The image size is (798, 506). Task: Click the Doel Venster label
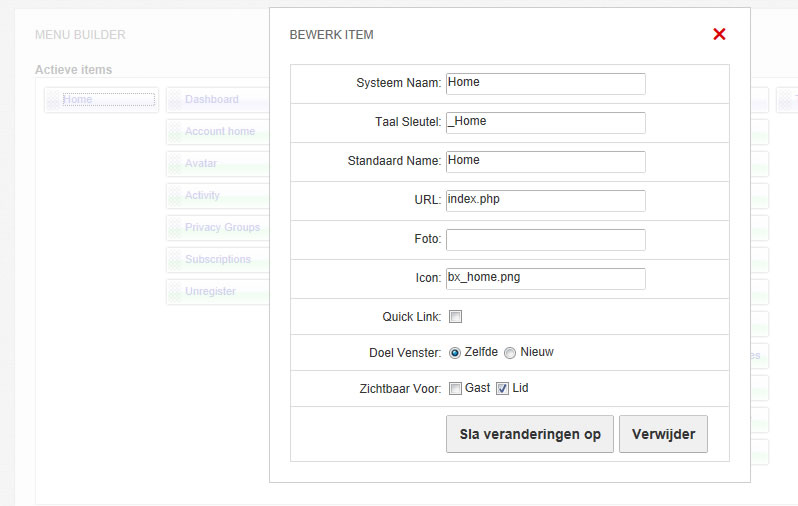pyautogui.click(x=405, y=353)
